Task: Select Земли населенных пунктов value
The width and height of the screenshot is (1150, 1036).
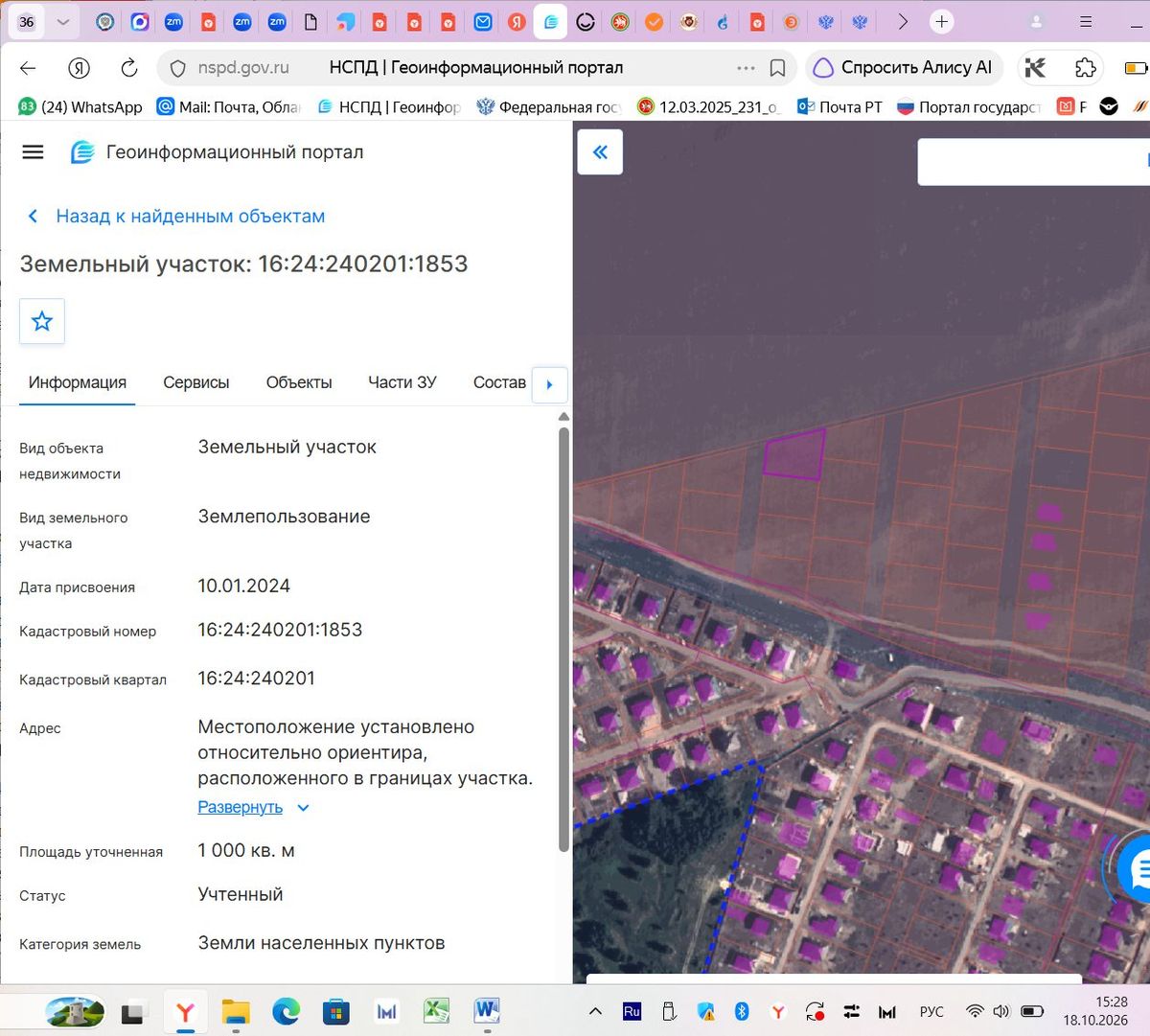Action: tap(321, 943)
